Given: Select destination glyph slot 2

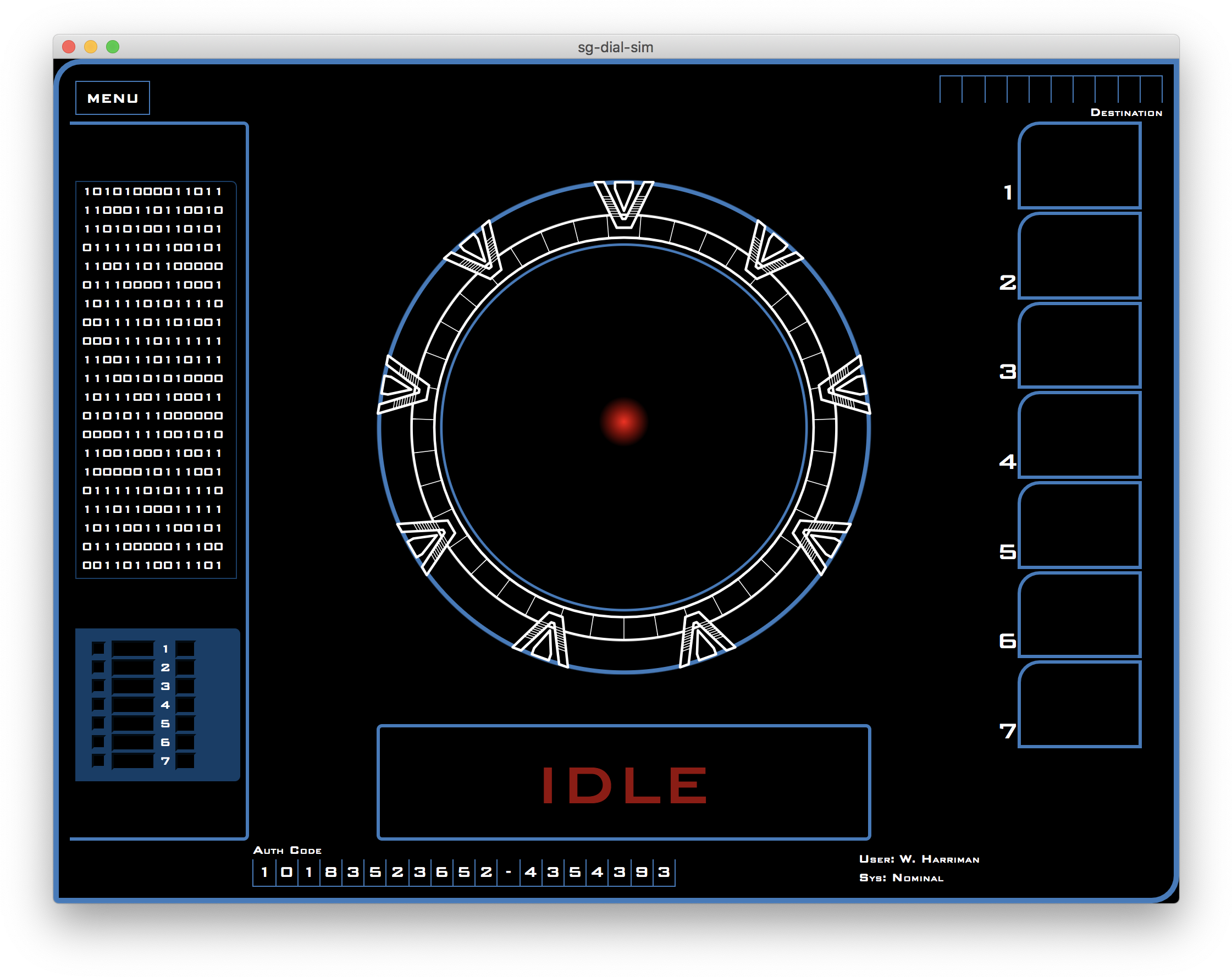Looking at the screenshot, I should (x=1079, y=256).
